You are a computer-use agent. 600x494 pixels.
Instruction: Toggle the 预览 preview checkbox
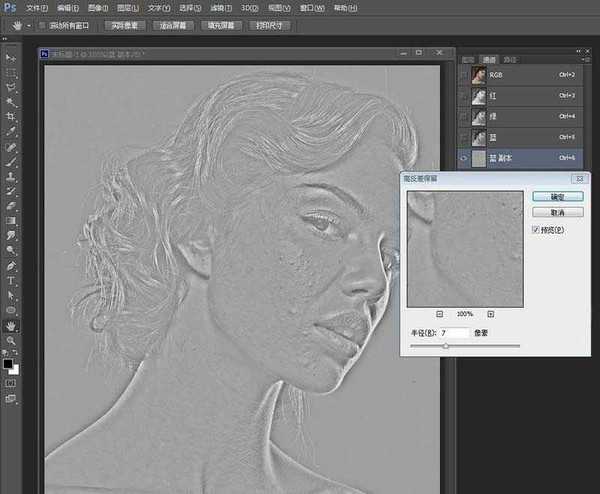537,230
